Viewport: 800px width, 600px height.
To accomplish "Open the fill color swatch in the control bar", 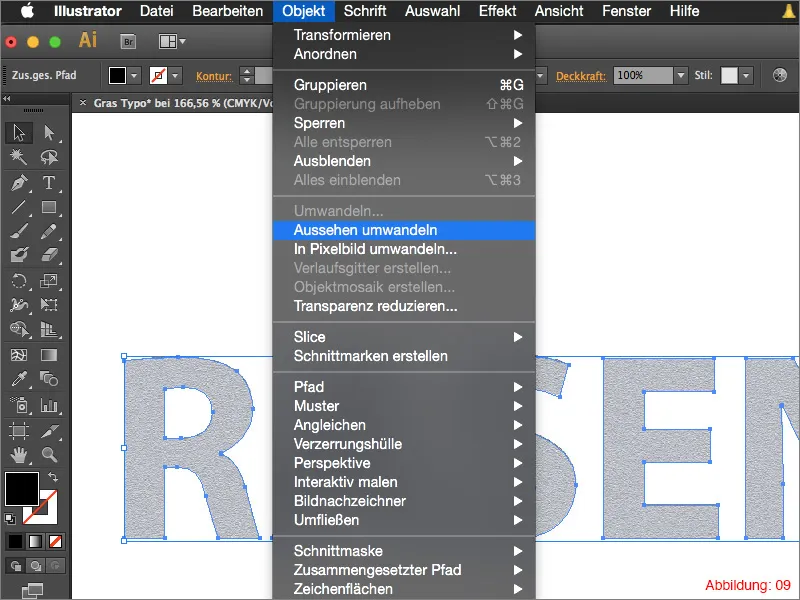I will tap(116, 74).
